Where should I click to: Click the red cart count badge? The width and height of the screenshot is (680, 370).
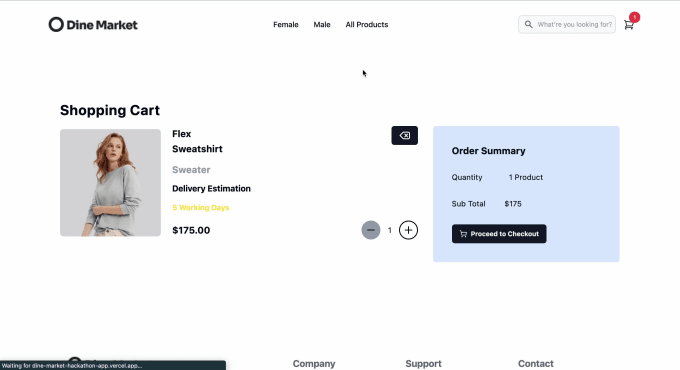click(x=634, y=17)
